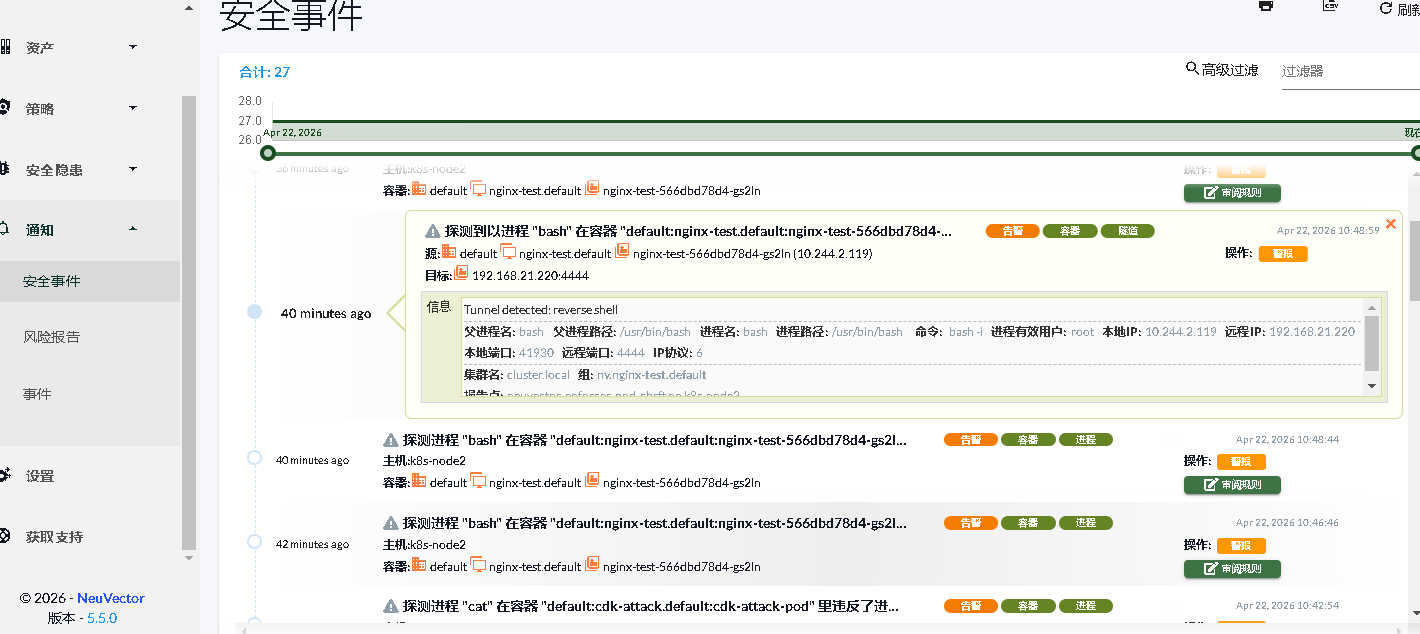Collapse the 通知 (Notifications) sidebar menu

click(132, 230)
